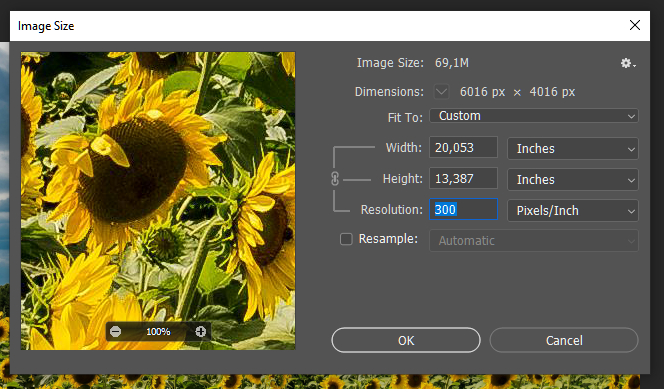Toggle the constrain proportions chain link icon

(x=335, y=179)
